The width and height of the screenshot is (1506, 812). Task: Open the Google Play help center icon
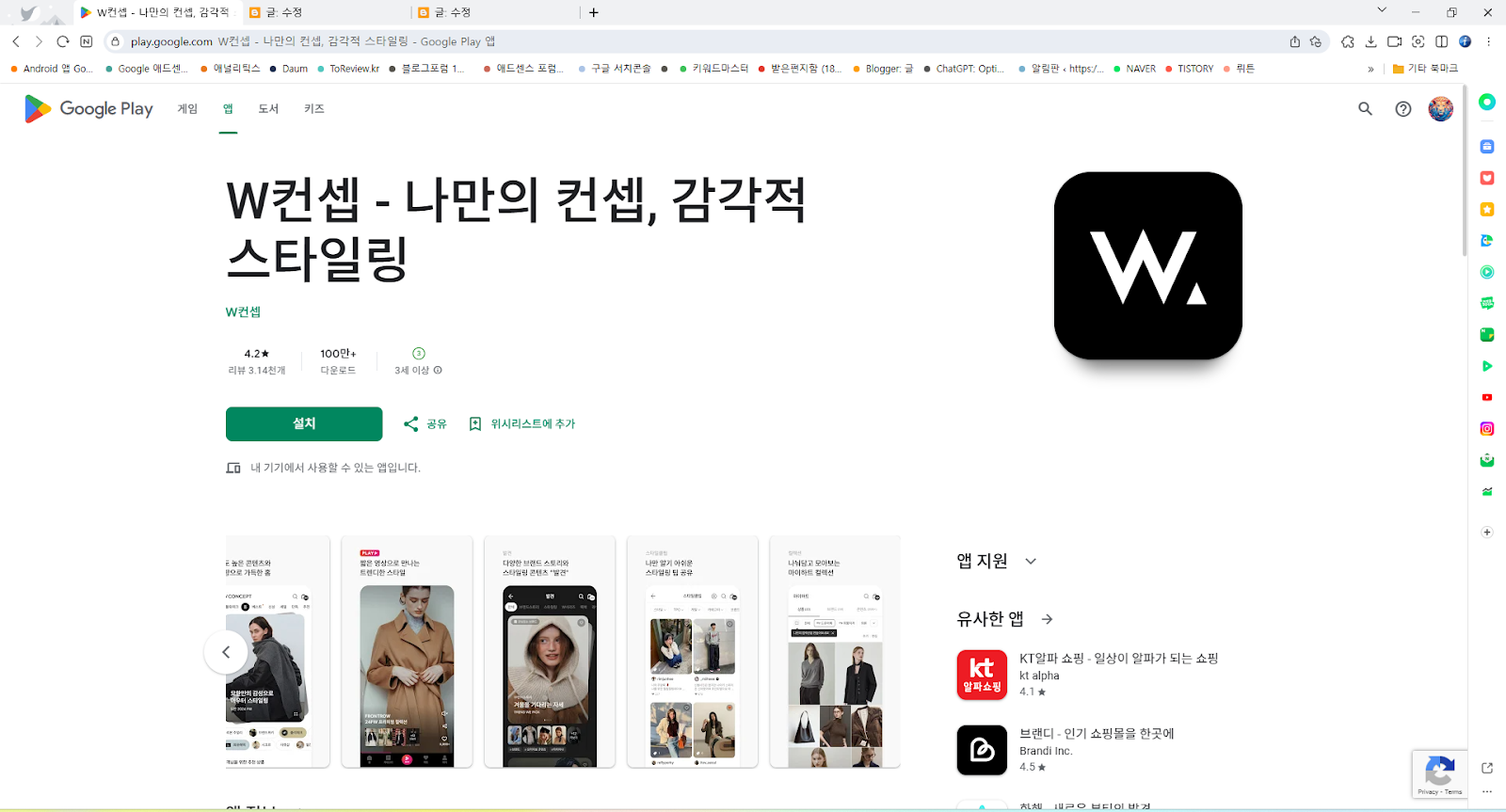[x=1403, y=109]
